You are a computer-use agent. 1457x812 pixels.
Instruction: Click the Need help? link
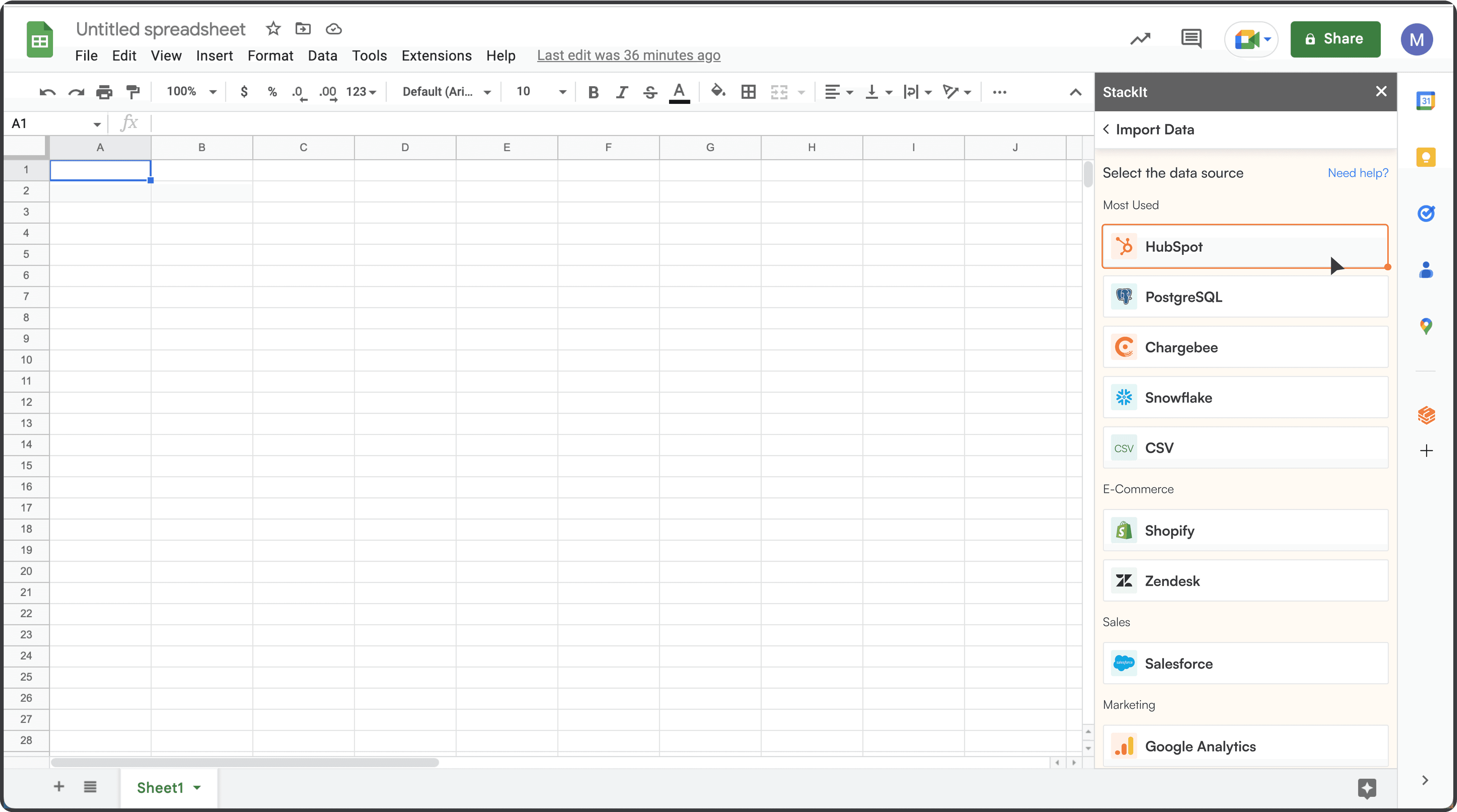[x=1357, y=173]
